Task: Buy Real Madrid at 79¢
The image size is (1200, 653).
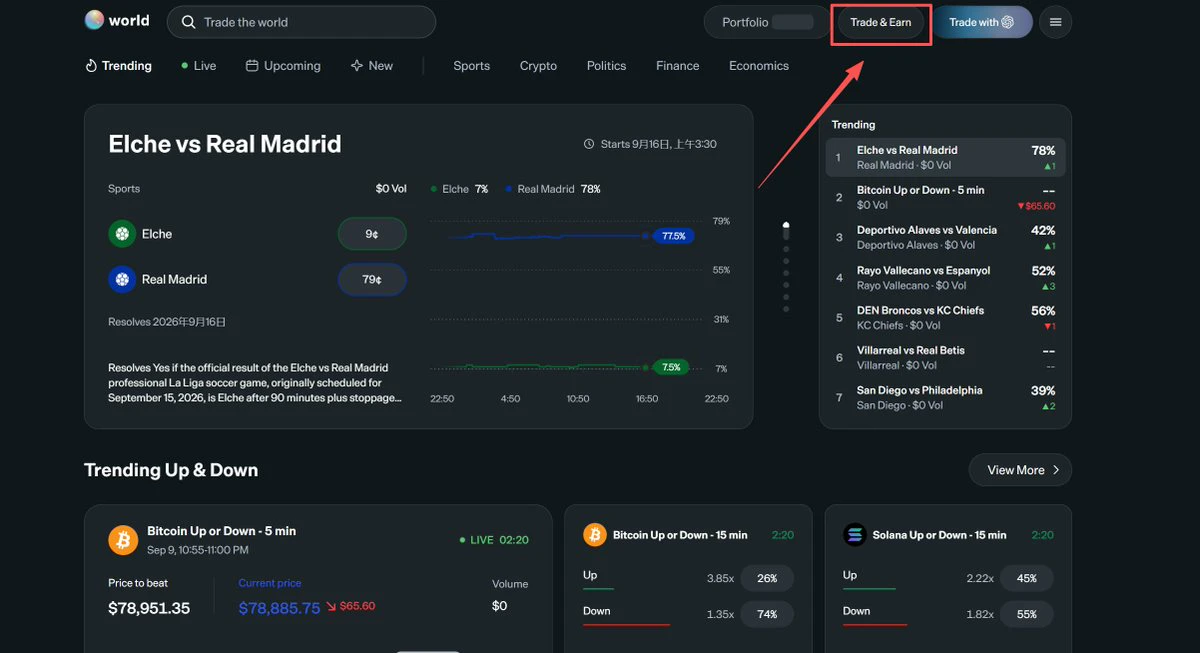Action: pyautogui.click(x=372, y=280)
